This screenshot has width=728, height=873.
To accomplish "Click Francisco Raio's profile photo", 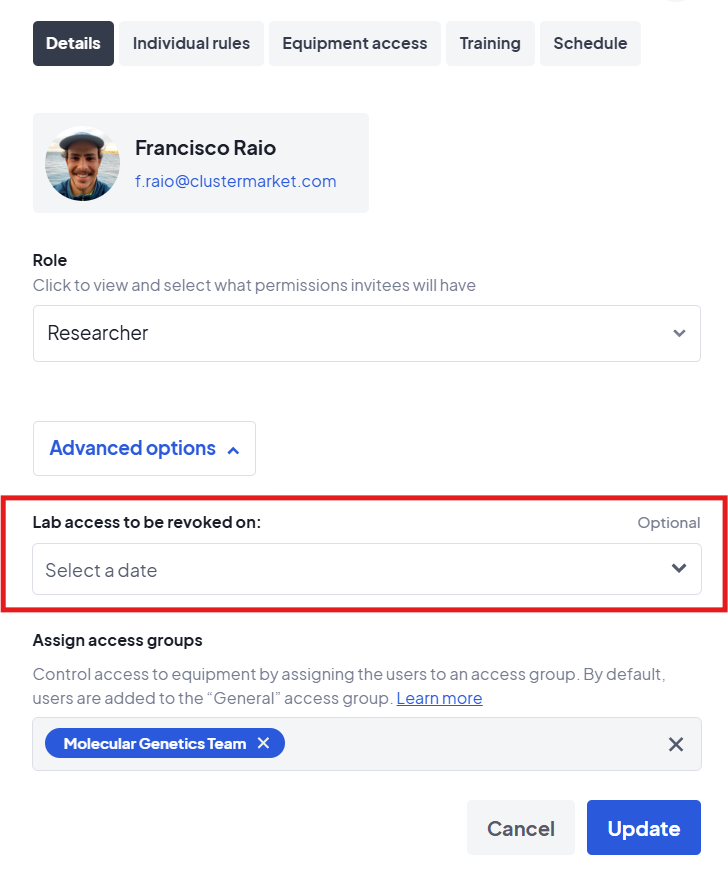I will click(x=82, y=163).
